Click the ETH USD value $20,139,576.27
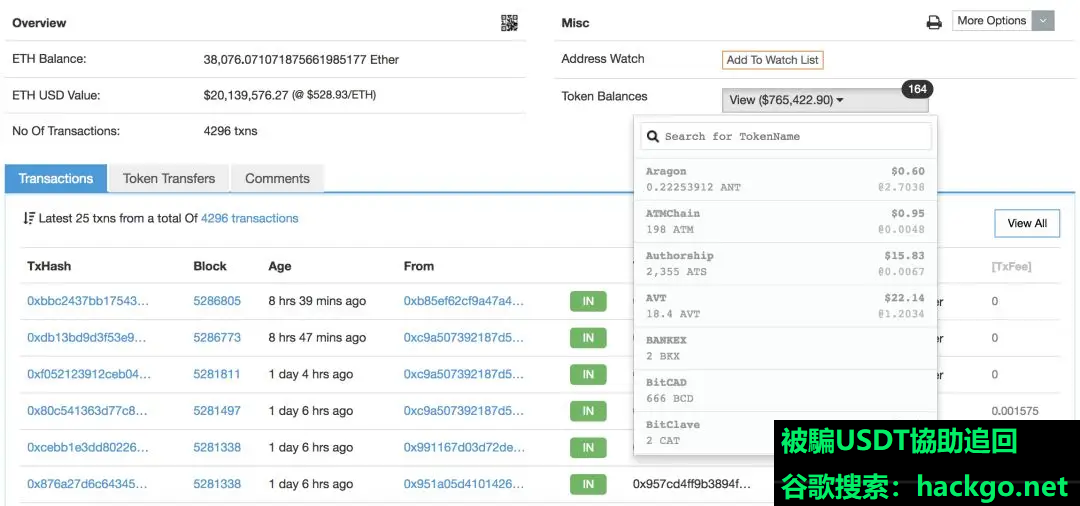The image size is (1080, 506). [x=246, y=95]
